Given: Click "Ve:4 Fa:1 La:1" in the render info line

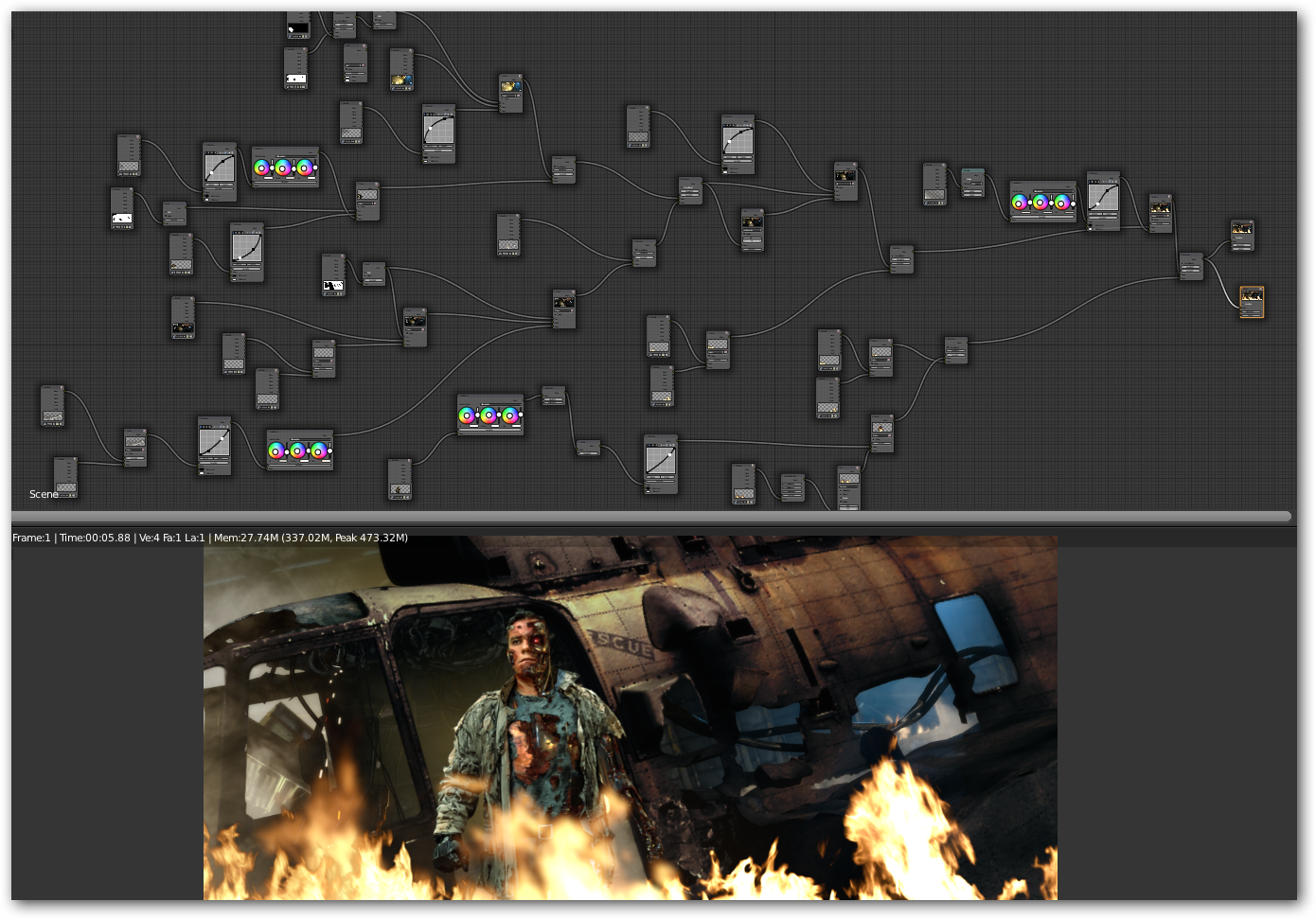Looking at the screenshot, I should click(x=172, y=538).
